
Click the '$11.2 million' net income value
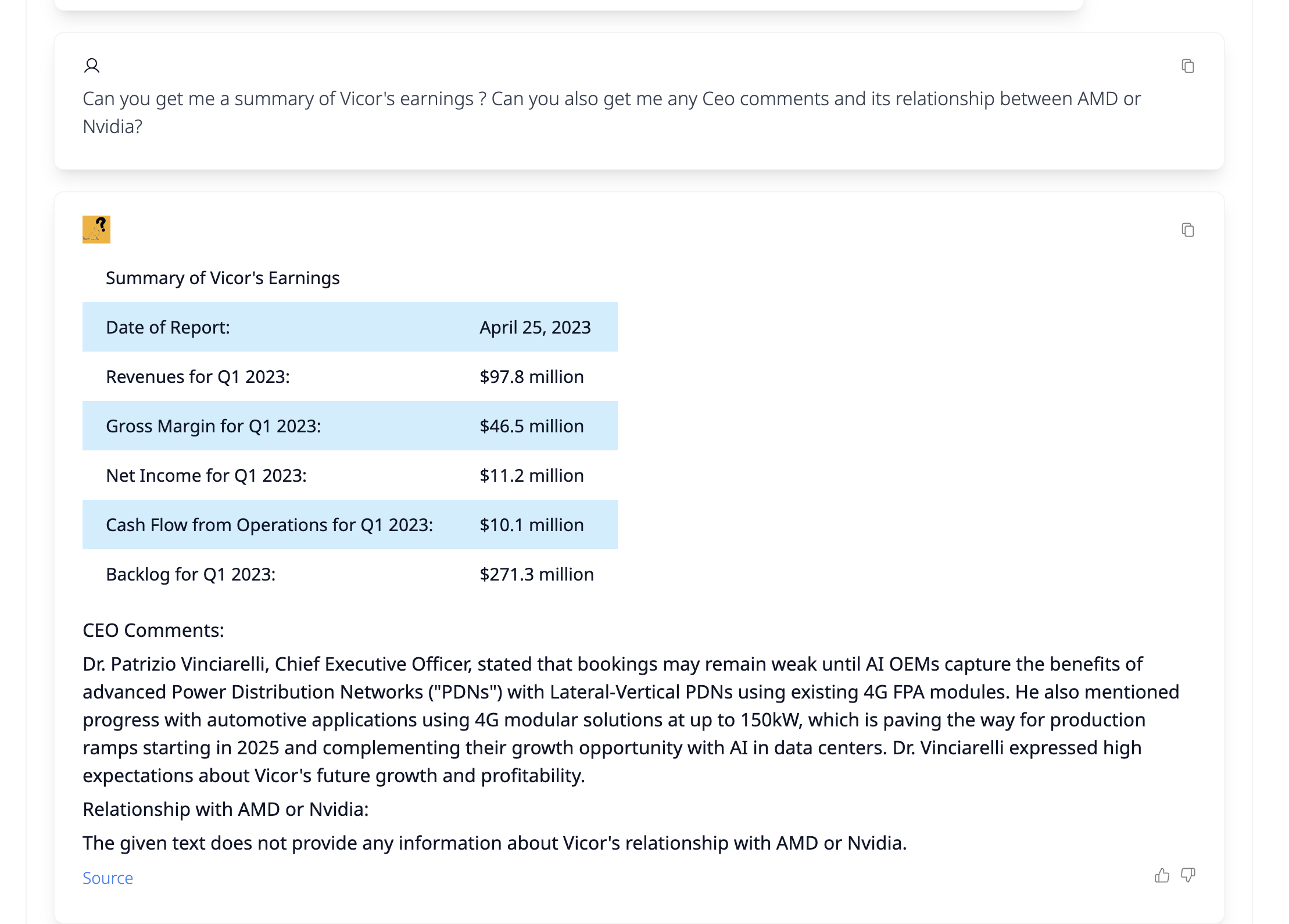[x=532, y=475]
